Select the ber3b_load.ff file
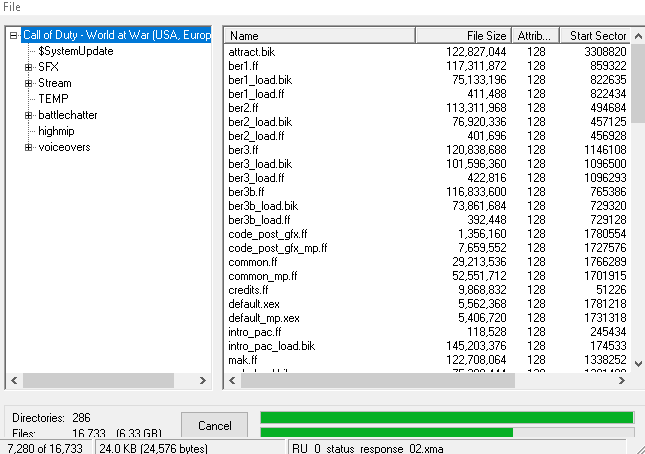Screen dimensions: 645x454 pos(259,220)
